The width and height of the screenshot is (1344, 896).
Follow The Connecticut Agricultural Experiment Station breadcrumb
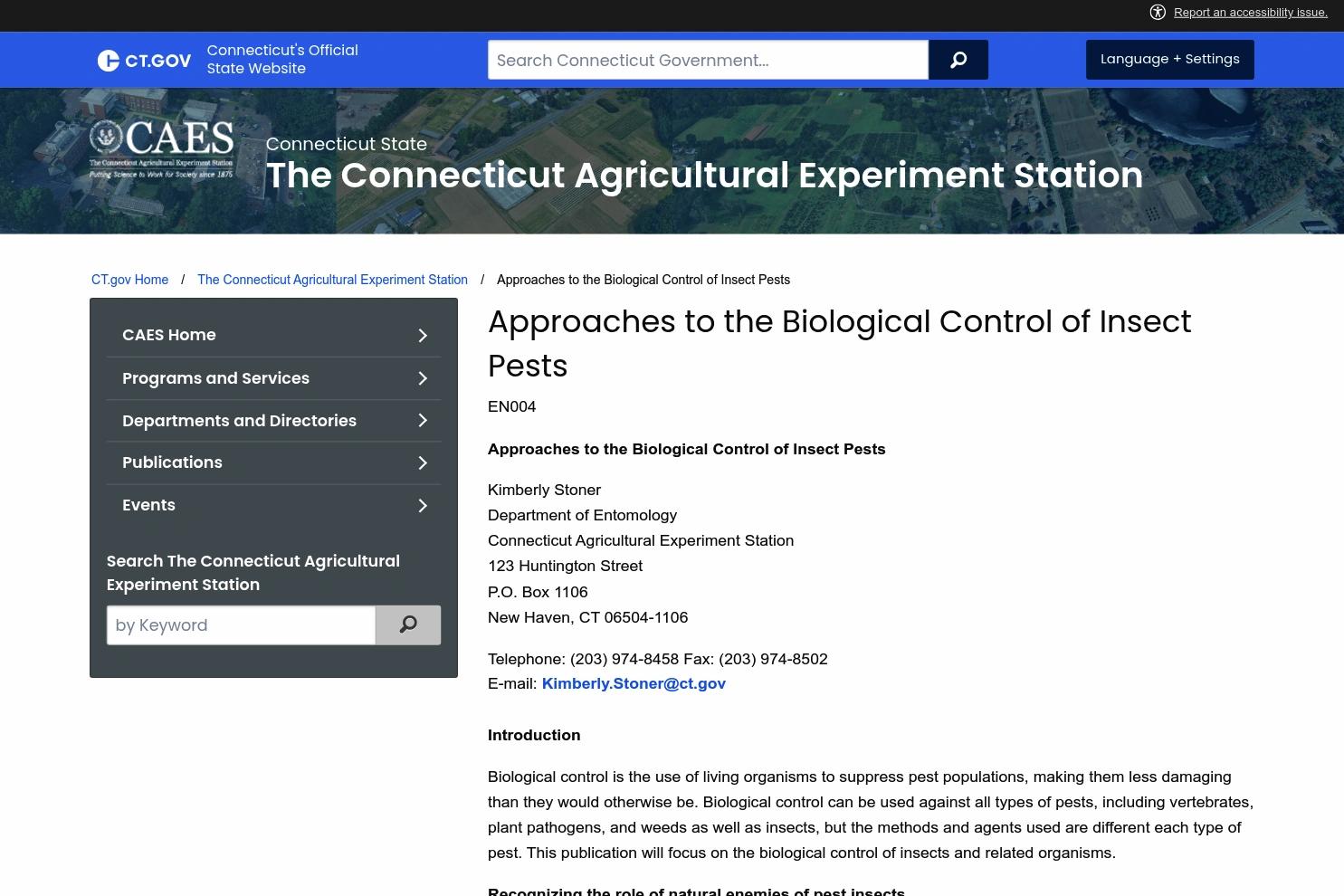click(x=332, y=280)
